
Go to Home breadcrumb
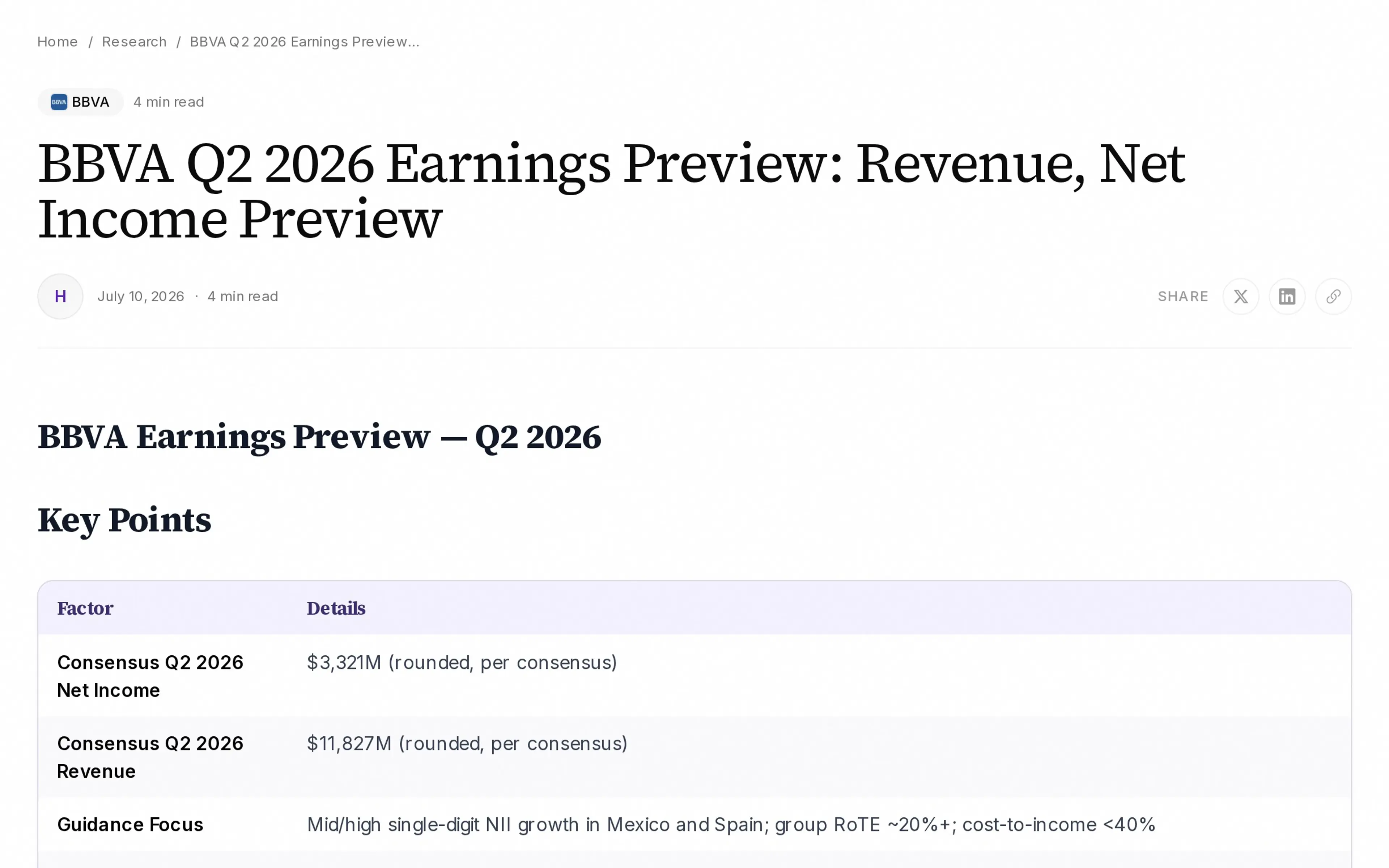coord(58,42)
